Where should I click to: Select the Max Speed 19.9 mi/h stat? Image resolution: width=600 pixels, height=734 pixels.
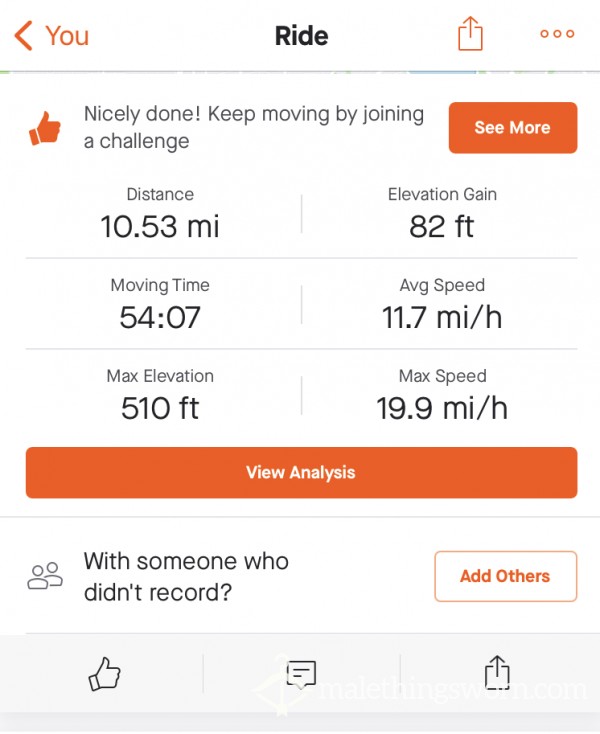click(x=442, y=396)
